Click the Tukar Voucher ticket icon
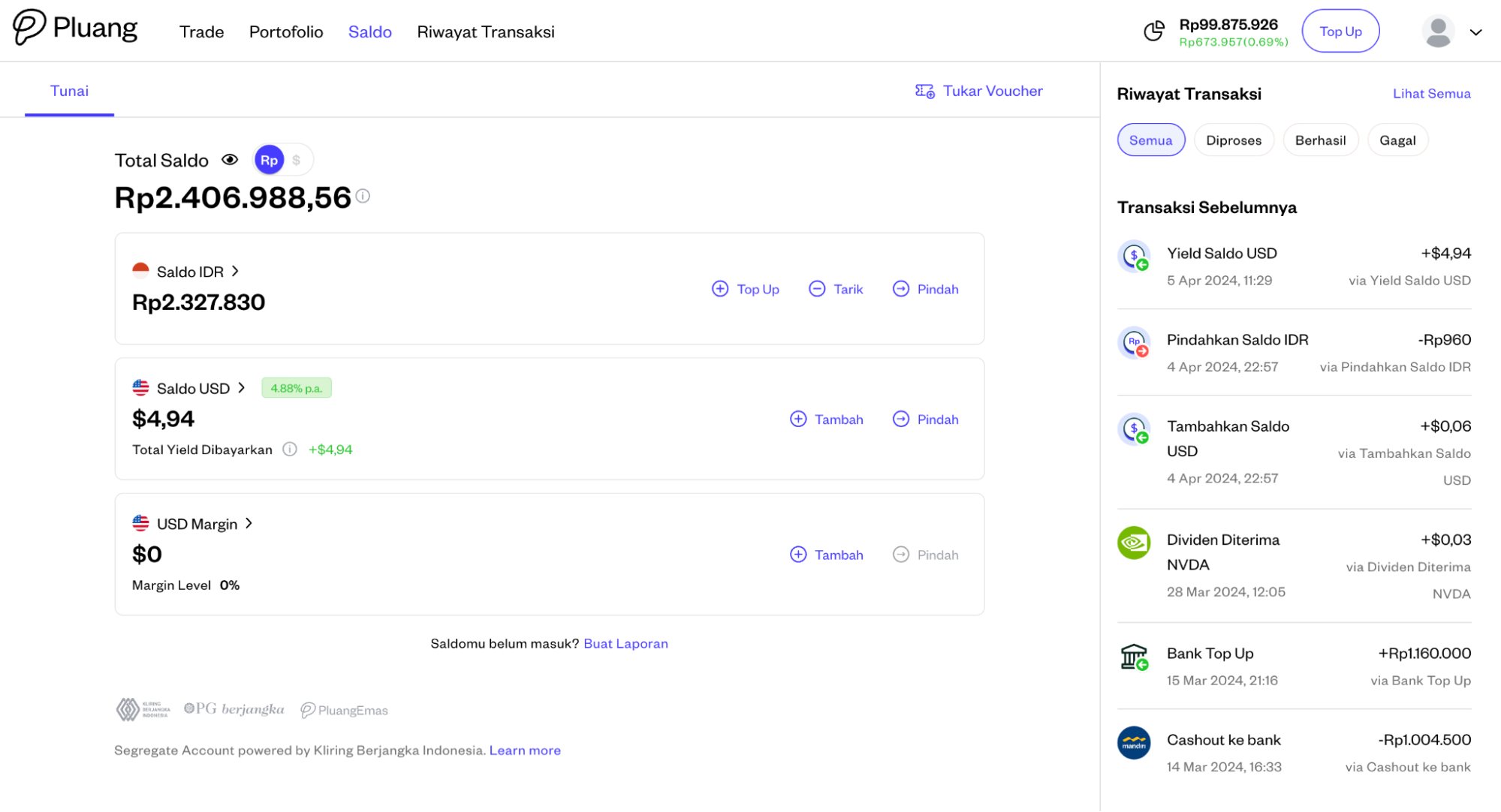 point(924,91)
